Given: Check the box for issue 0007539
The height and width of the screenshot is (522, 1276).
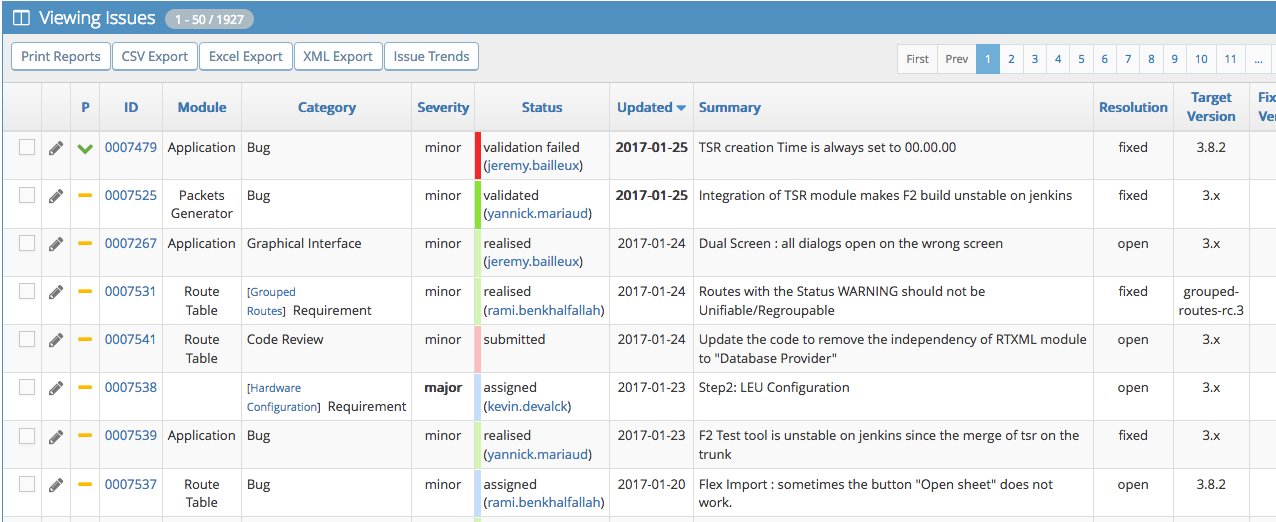Looking at the screenshot, I should (27, 435).
